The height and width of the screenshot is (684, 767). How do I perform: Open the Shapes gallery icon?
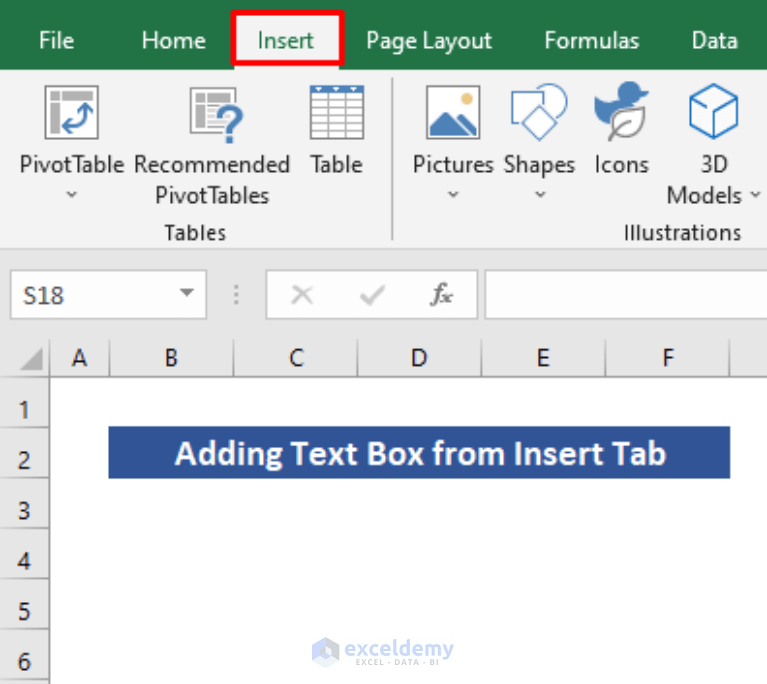(x=539, y=112)
